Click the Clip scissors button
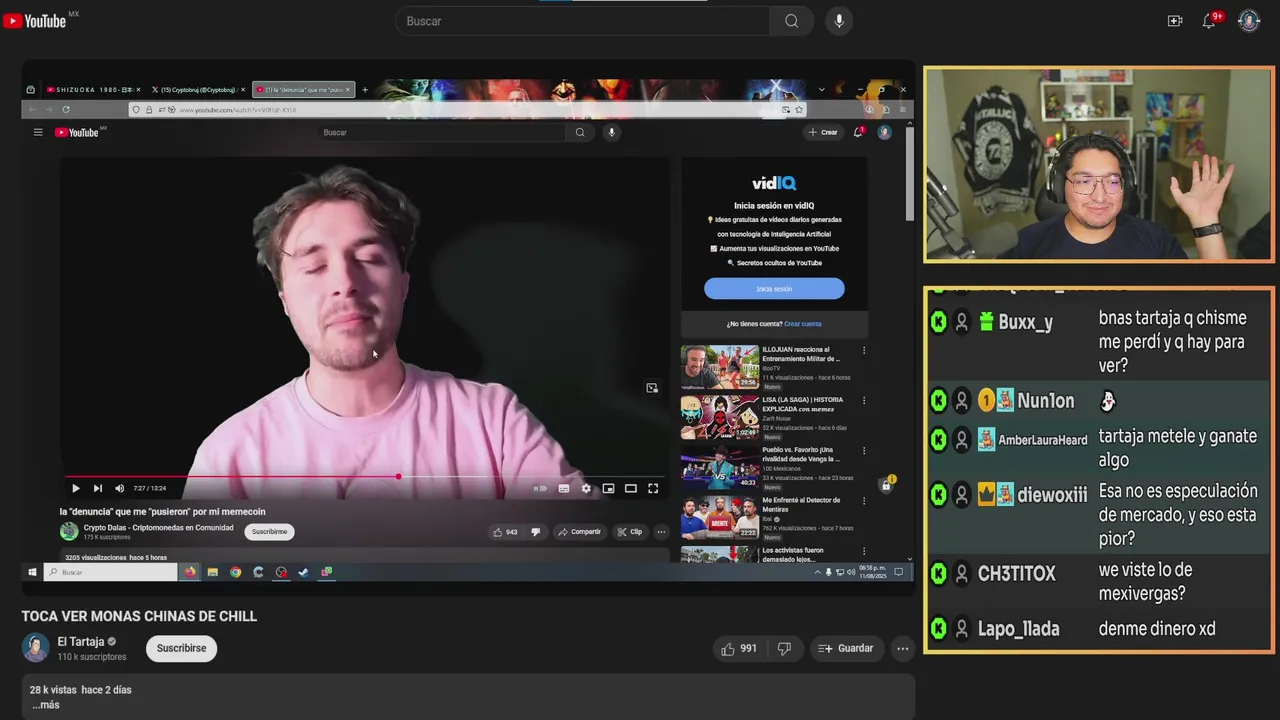 (630, 532)
